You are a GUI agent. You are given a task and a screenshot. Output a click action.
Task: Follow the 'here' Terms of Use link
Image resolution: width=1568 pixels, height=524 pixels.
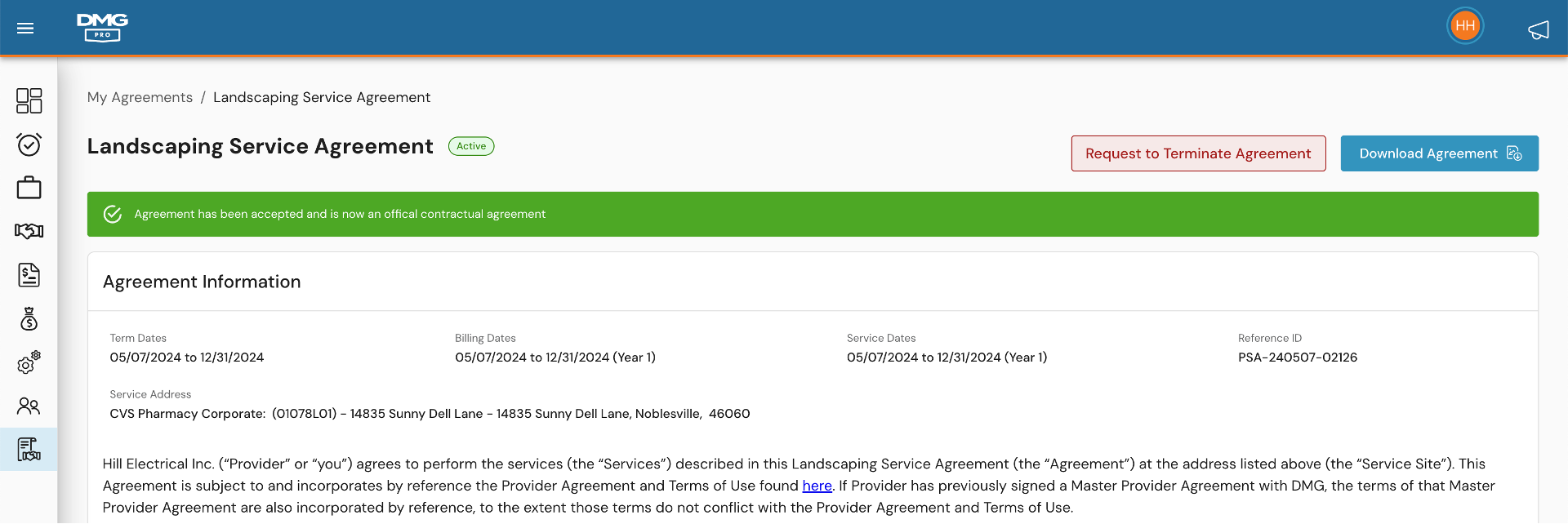(x=817, y=486)
